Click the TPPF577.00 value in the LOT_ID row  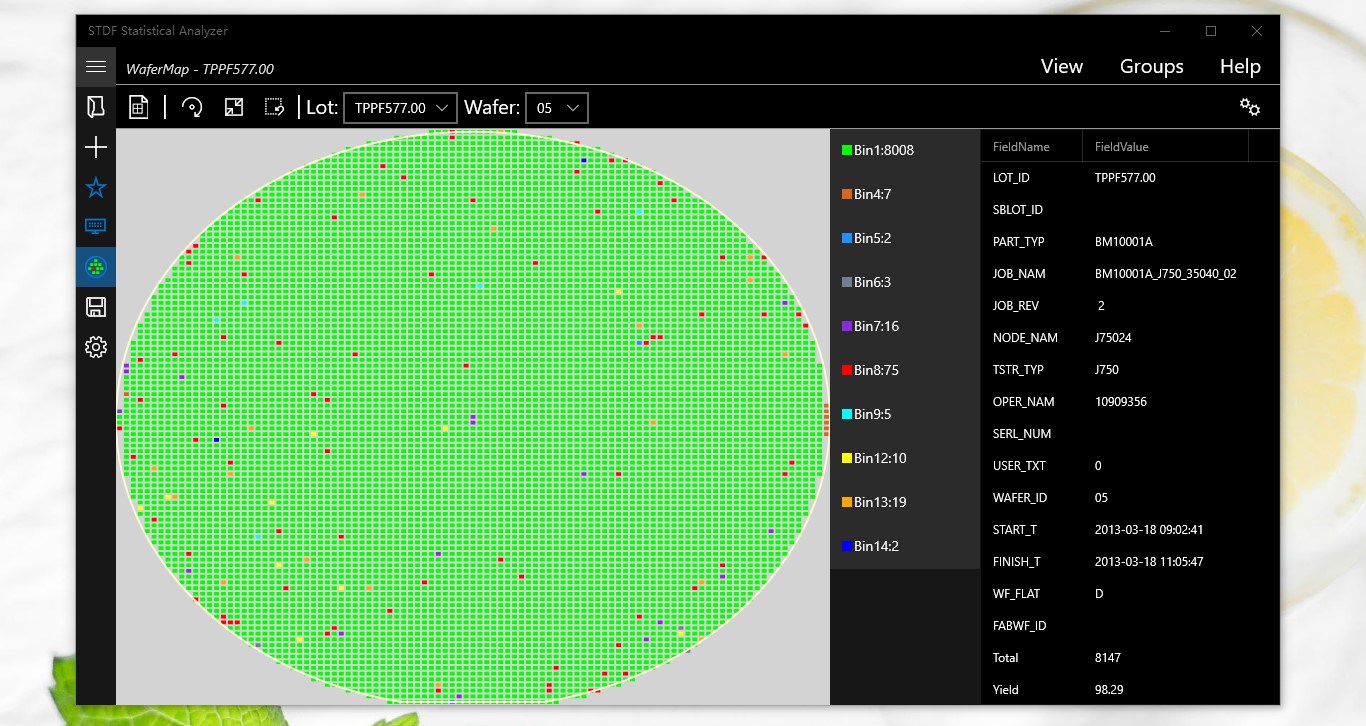point(1125,178)
